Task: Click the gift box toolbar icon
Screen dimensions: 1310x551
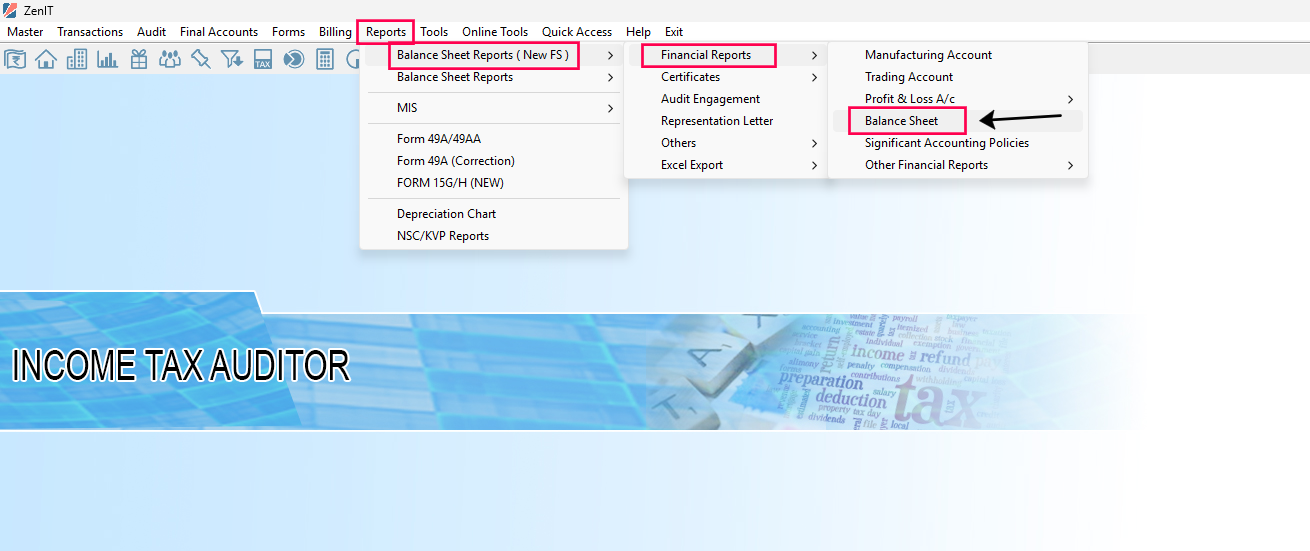Action: point(139,60)
